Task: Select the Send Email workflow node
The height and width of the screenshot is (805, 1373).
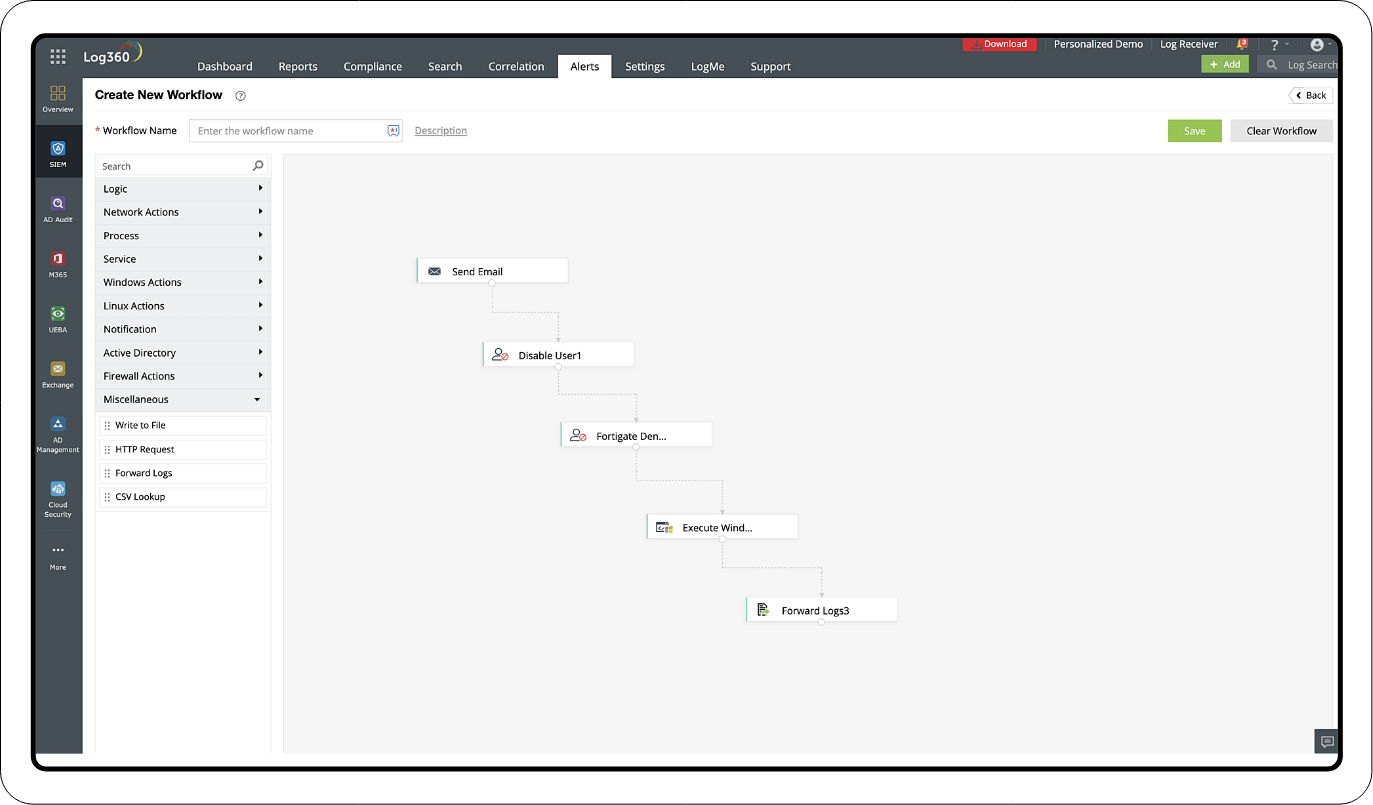Action: pyautogui.click(x=492, y=271)
